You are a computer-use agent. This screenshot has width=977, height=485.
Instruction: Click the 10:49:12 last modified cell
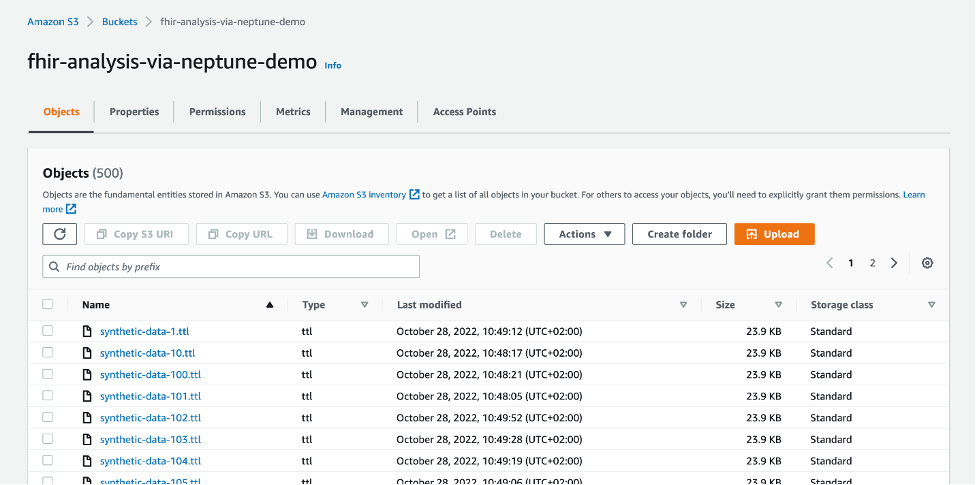pyautogui.click(x=489, y=332)
